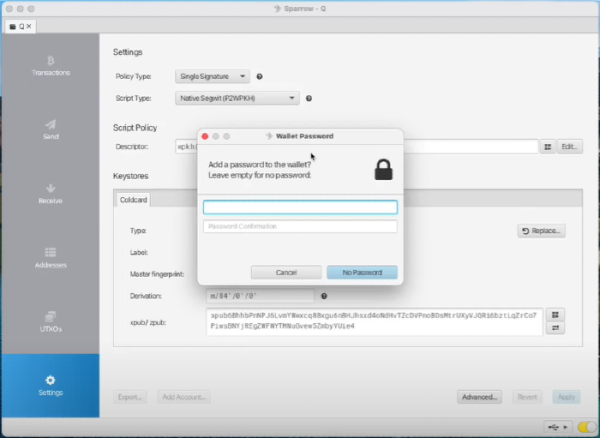The height and width of the screenshot is (438, 600).
Task: Click the Advanced... button
Action: tap(479, 396)
